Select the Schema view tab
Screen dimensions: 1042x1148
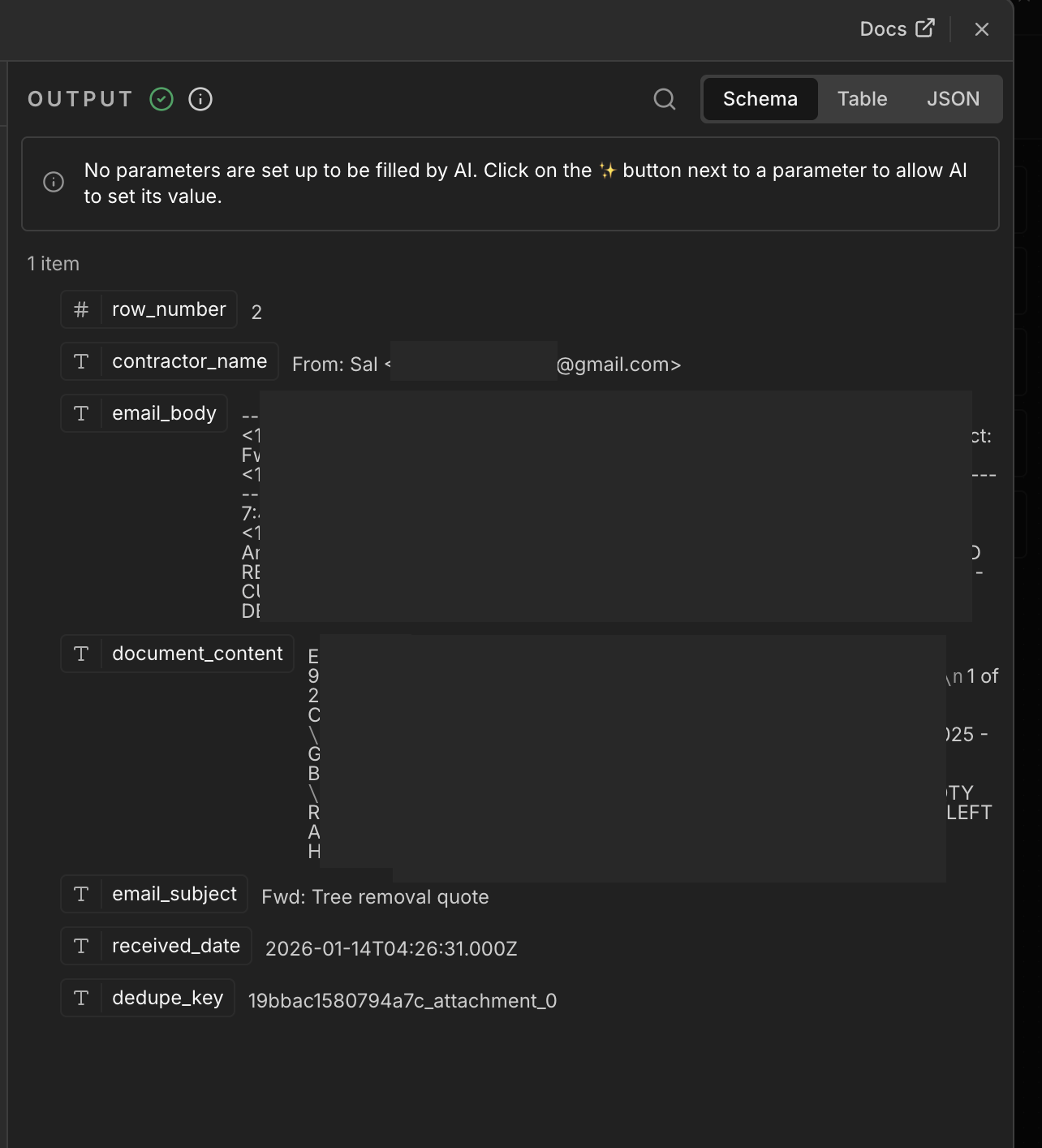760,99
